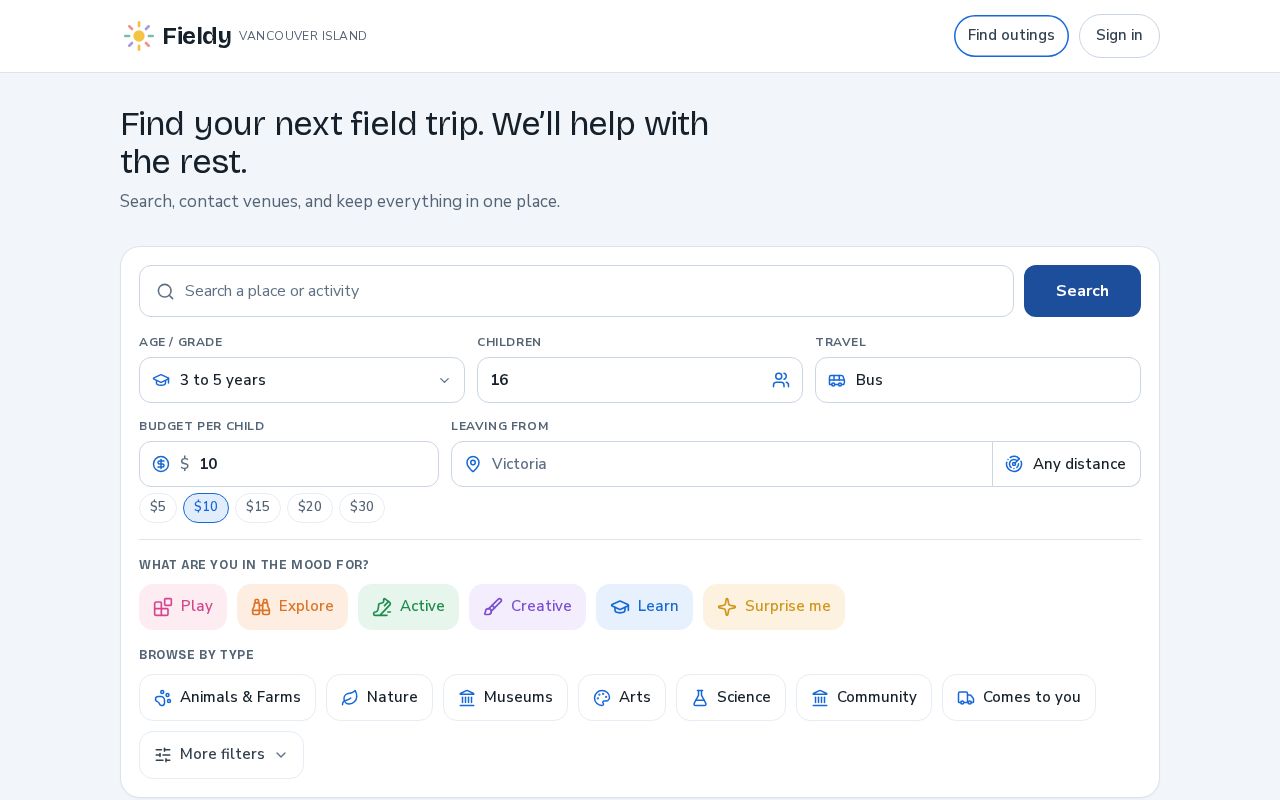Click the blocks icon on Play chip

click(x=163, y=607)
